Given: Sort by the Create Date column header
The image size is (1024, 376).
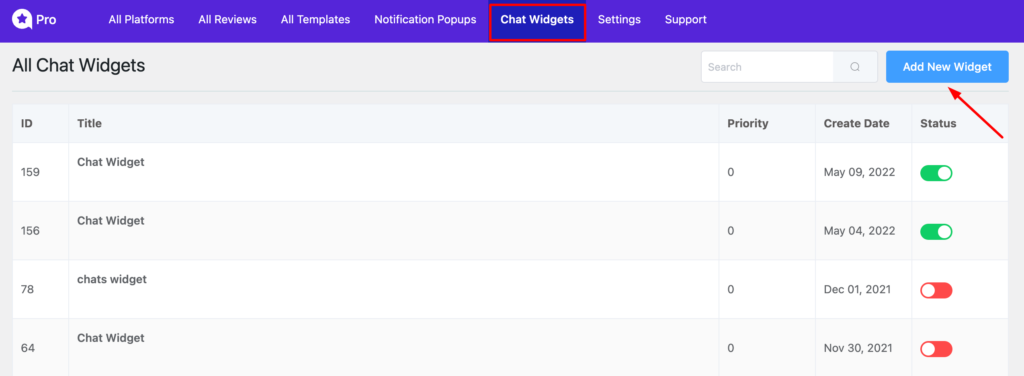Looking at the screenshot, I should 856,123.
